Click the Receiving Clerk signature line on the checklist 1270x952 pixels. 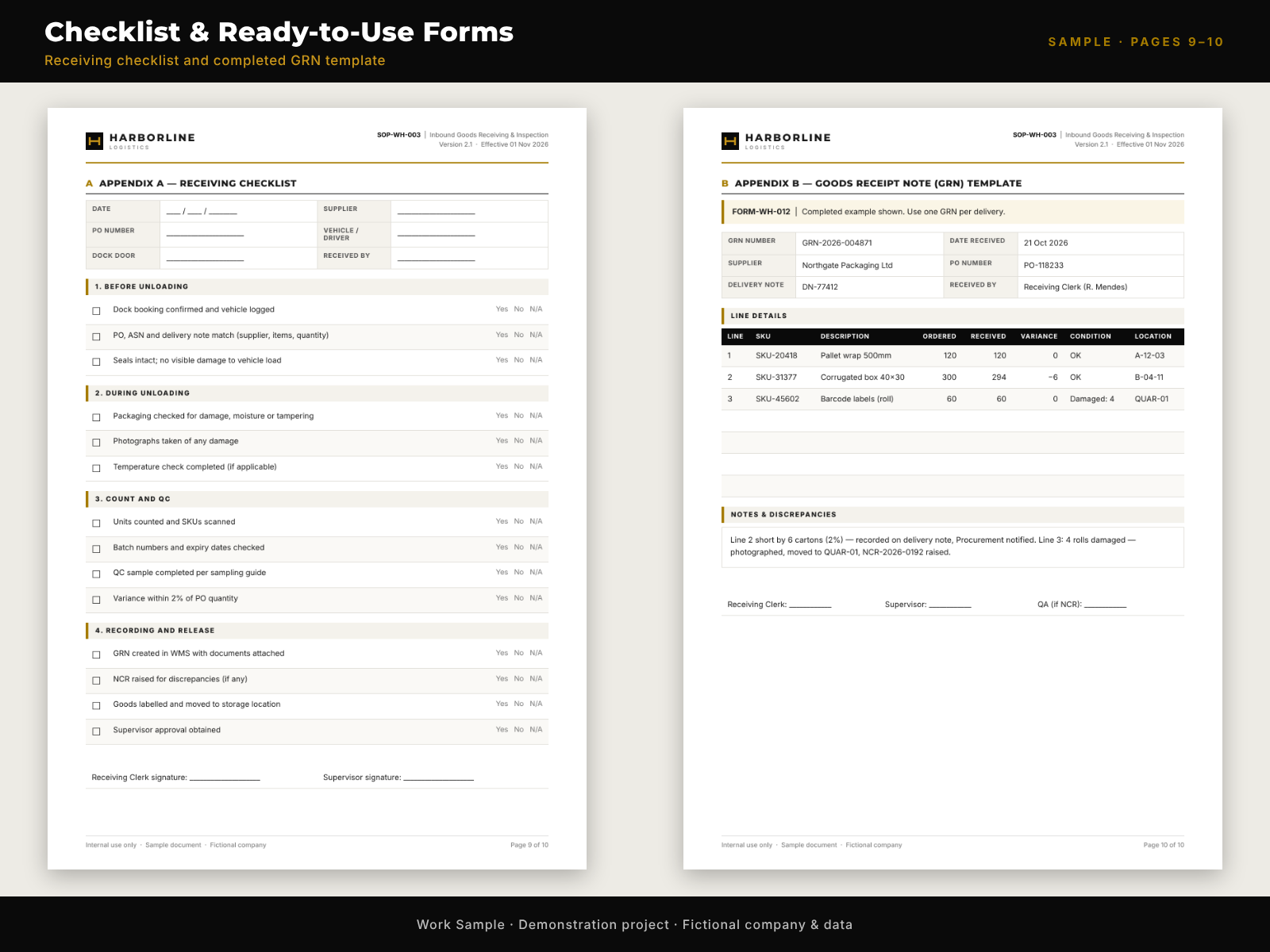[x=225, y=778]
